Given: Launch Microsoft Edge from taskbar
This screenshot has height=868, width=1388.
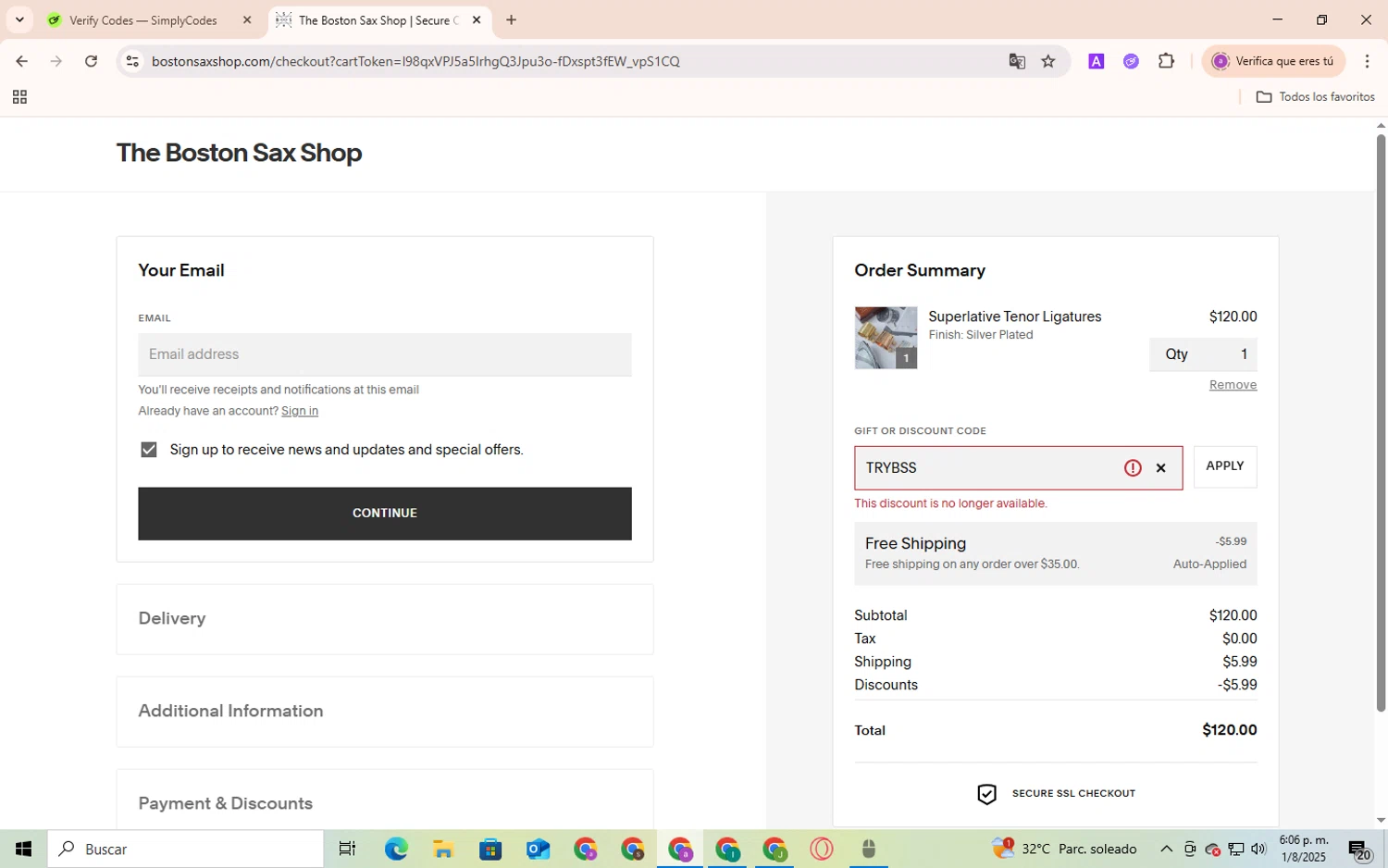Looking at the screenshot, I should [x=396, y=849].
